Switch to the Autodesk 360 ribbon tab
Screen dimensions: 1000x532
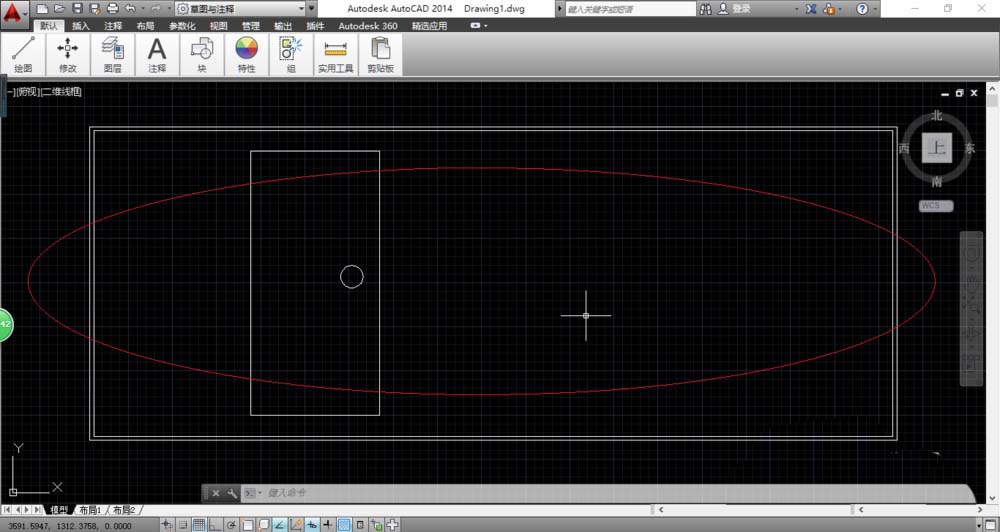pos(368,26)
